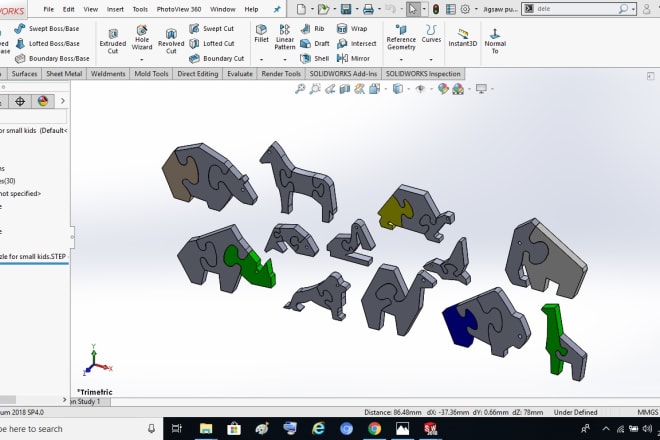Screen dimensions: 660x440
Task: Activate the Instant3D tool
Action: pyautogui.click(x=462, y=36)
